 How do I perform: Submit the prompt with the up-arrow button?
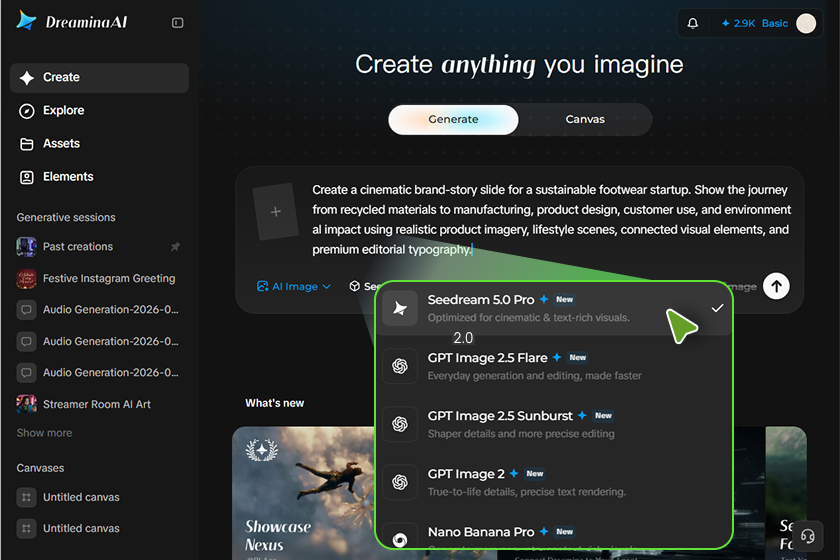click(x=776, y=286)
